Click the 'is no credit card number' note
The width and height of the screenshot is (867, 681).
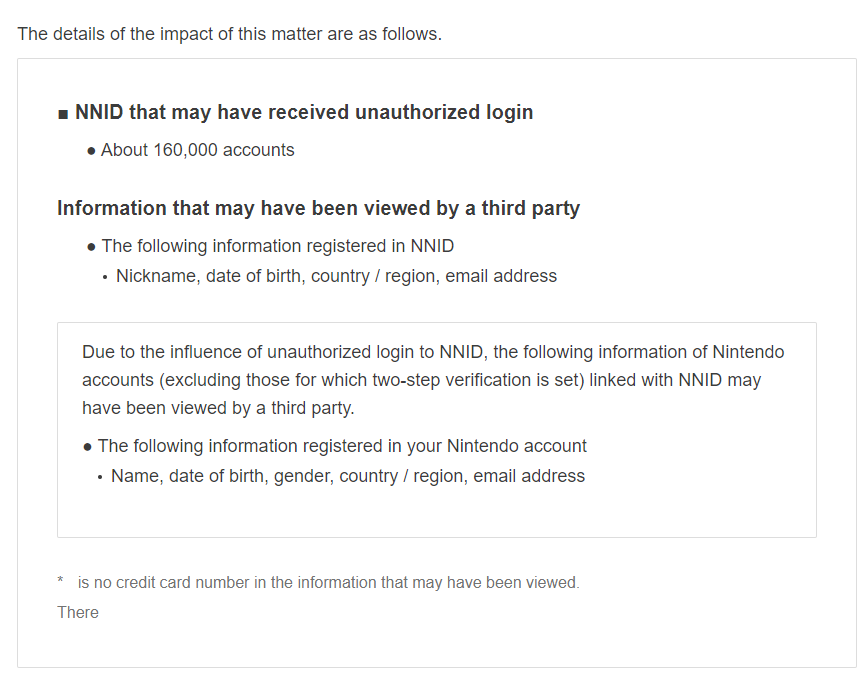click(328, 583)
